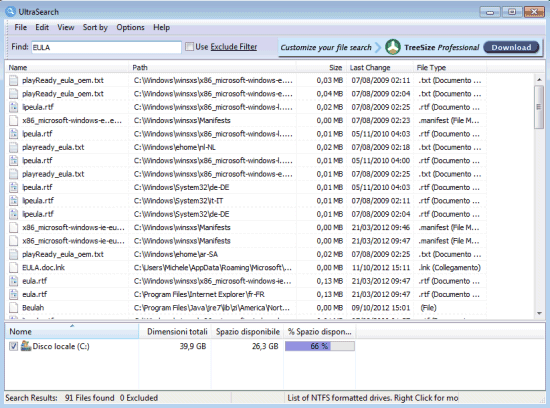
Task: Click icon of lpeula.rtf in System32\de-DE dated 07/08/2009 02:04
Action: tap(13, 214)
